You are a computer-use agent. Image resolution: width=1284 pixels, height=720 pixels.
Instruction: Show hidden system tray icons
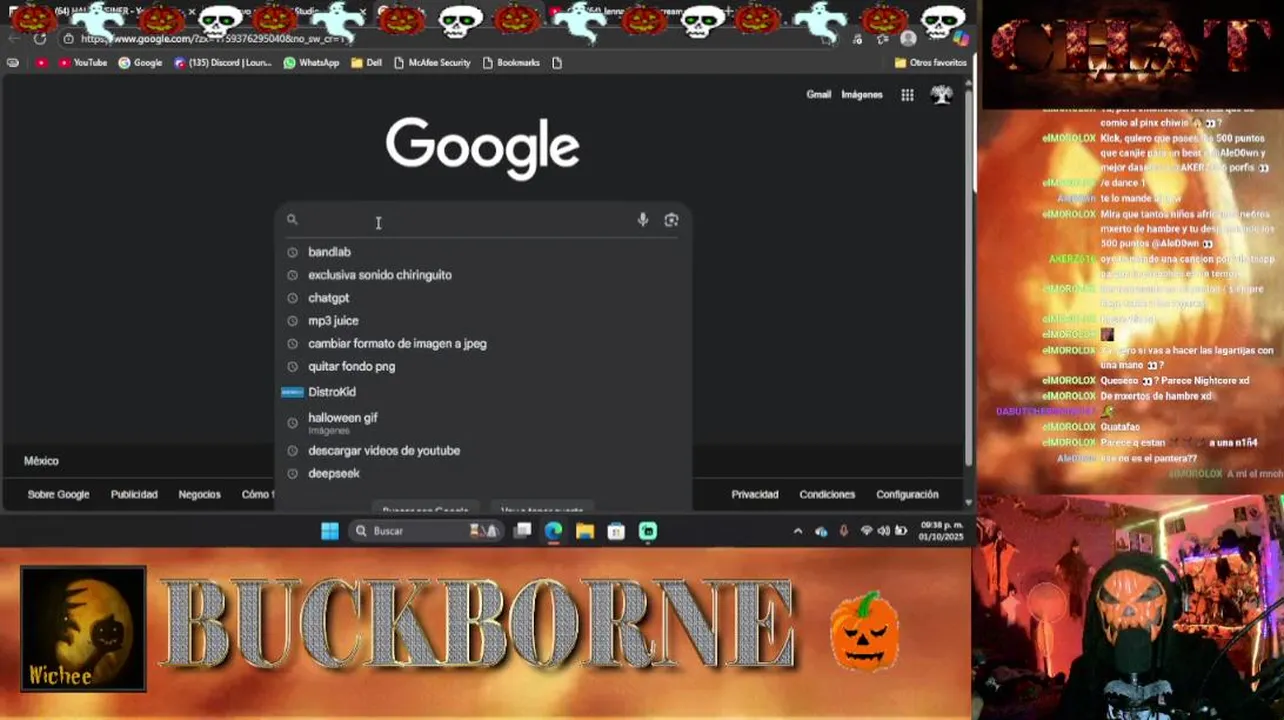[x=797, y=531]
